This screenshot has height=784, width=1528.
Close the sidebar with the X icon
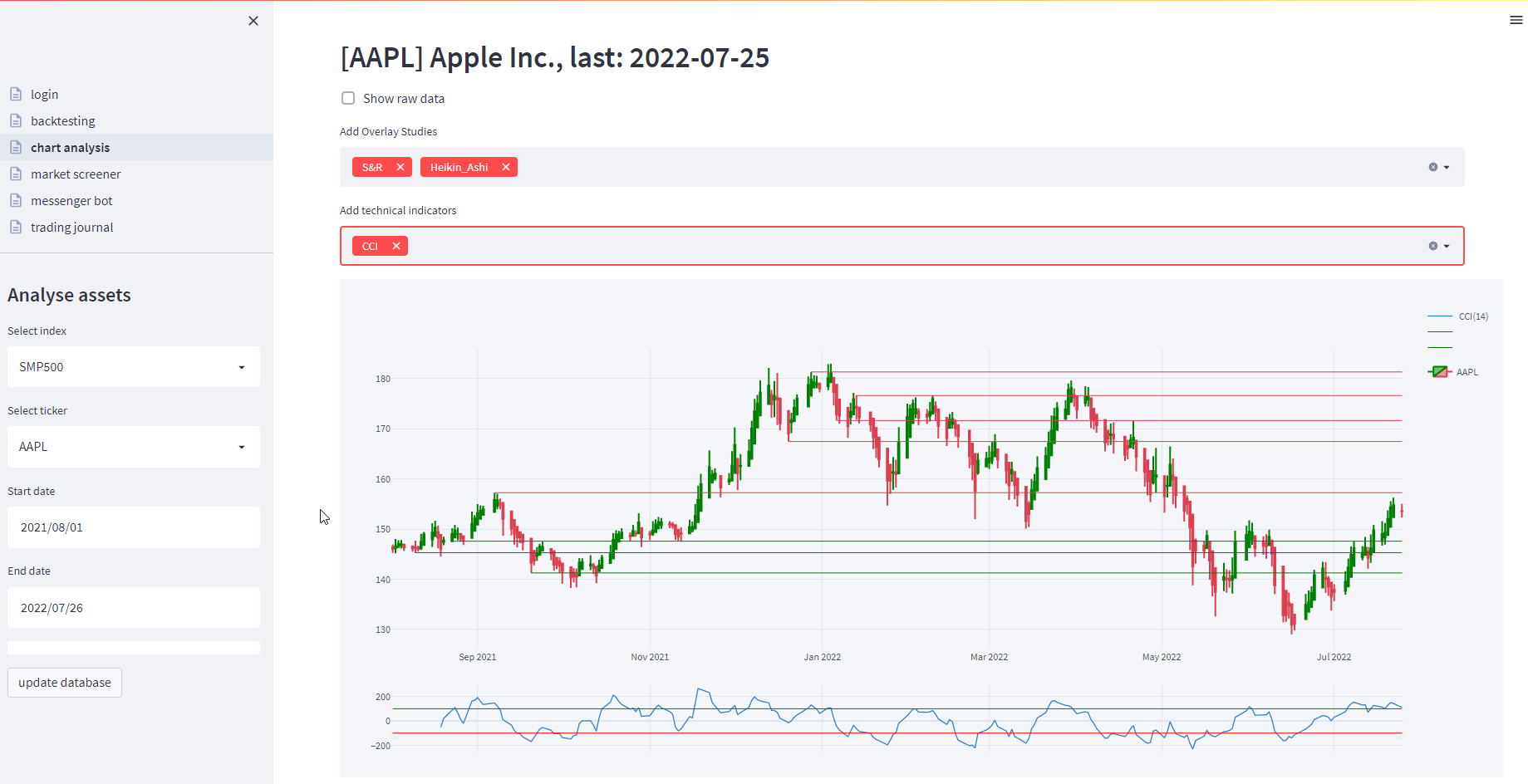(x=253, y=21)
